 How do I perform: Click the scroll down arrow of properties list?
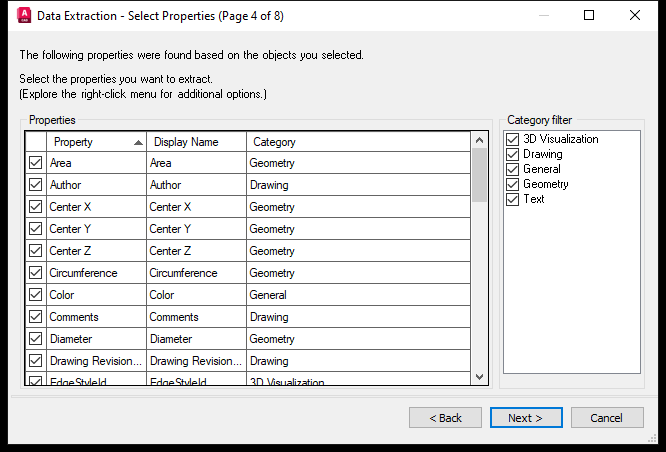pyautogui.click(x=480, y=377)
